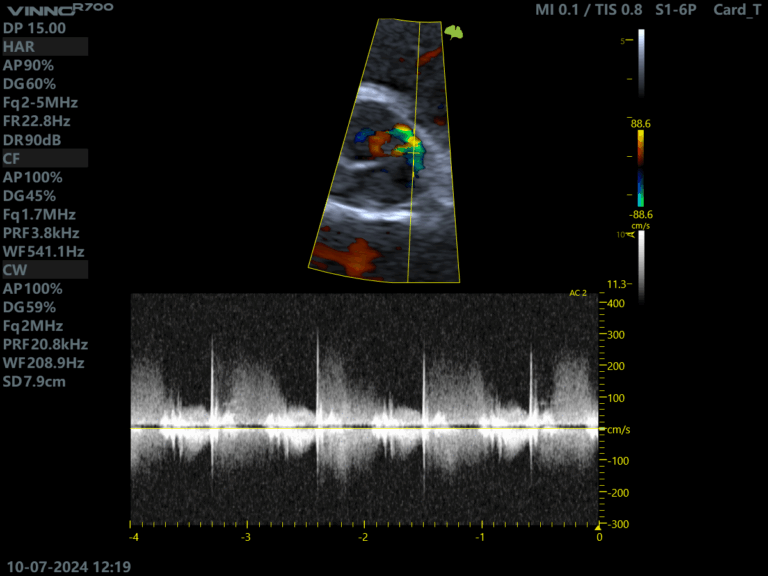Click the -2 second time axis marker
Image resolution: width=768 pixels, height=576 pixels.
click(364, 537)
